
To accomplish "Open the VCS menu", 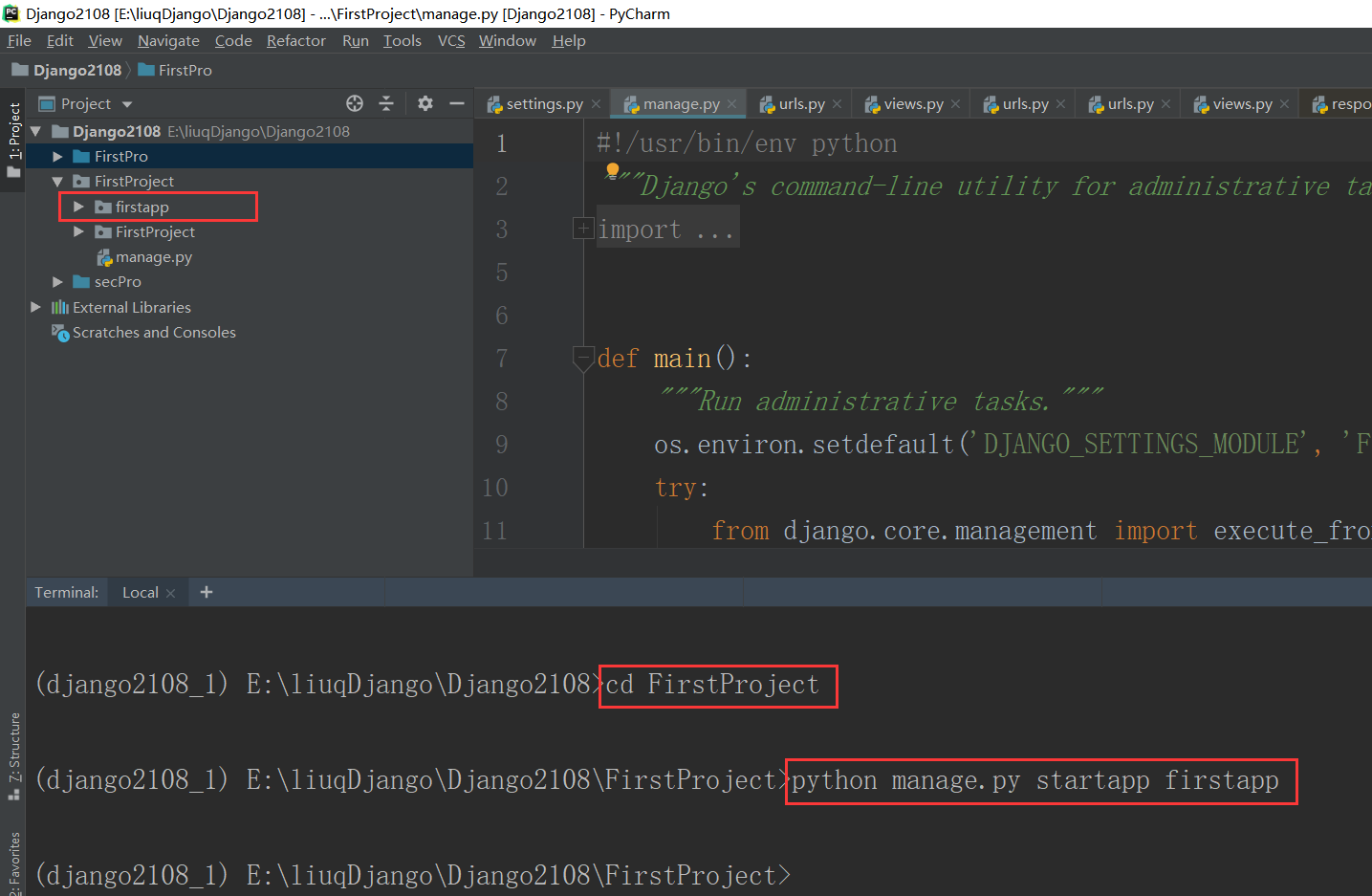I will tap(451, 40).
